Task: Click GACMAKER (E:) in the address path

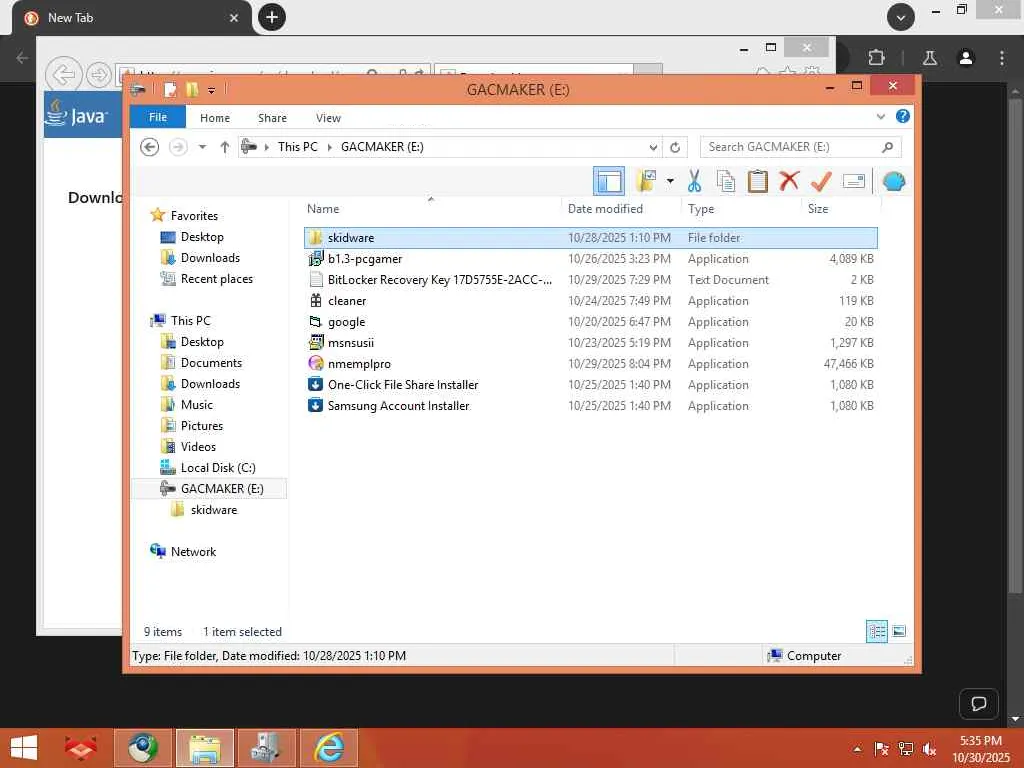Action: 382,147
